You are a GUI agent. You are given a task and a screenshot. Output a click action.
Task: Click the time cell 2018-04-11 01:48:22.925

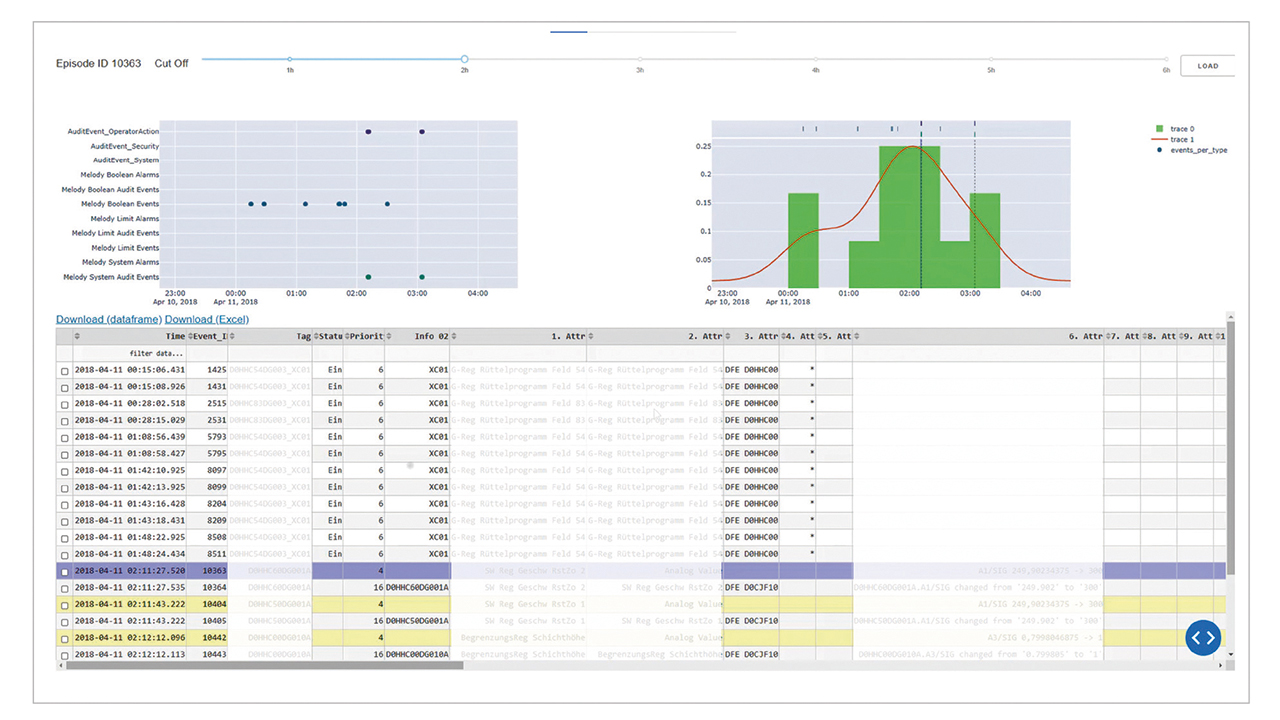click(130, 538)
